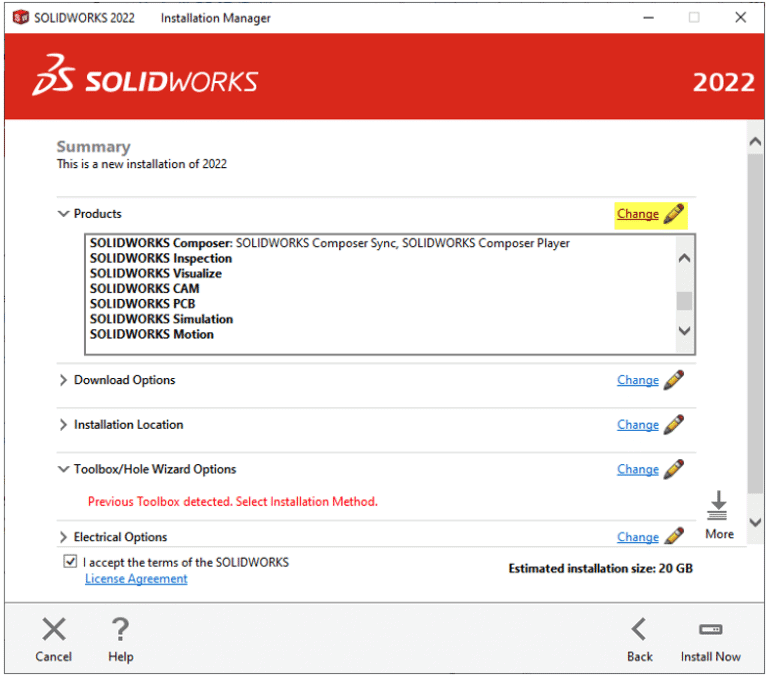Viewport: 768px width, 677px height.
Task: Start installation with Install Now
Action: pyautogui.click(x=710, y=640)
